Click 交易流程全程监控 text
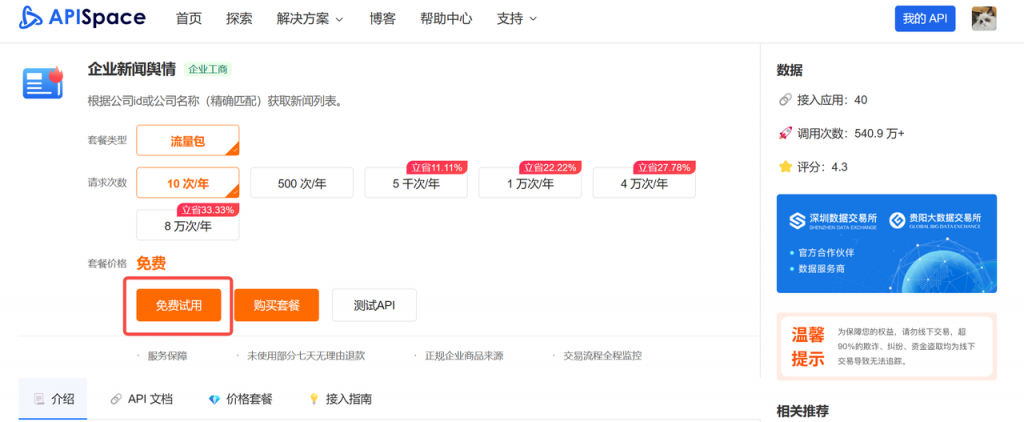Viewport: 1024px width, 422px height. pos(603,356)
